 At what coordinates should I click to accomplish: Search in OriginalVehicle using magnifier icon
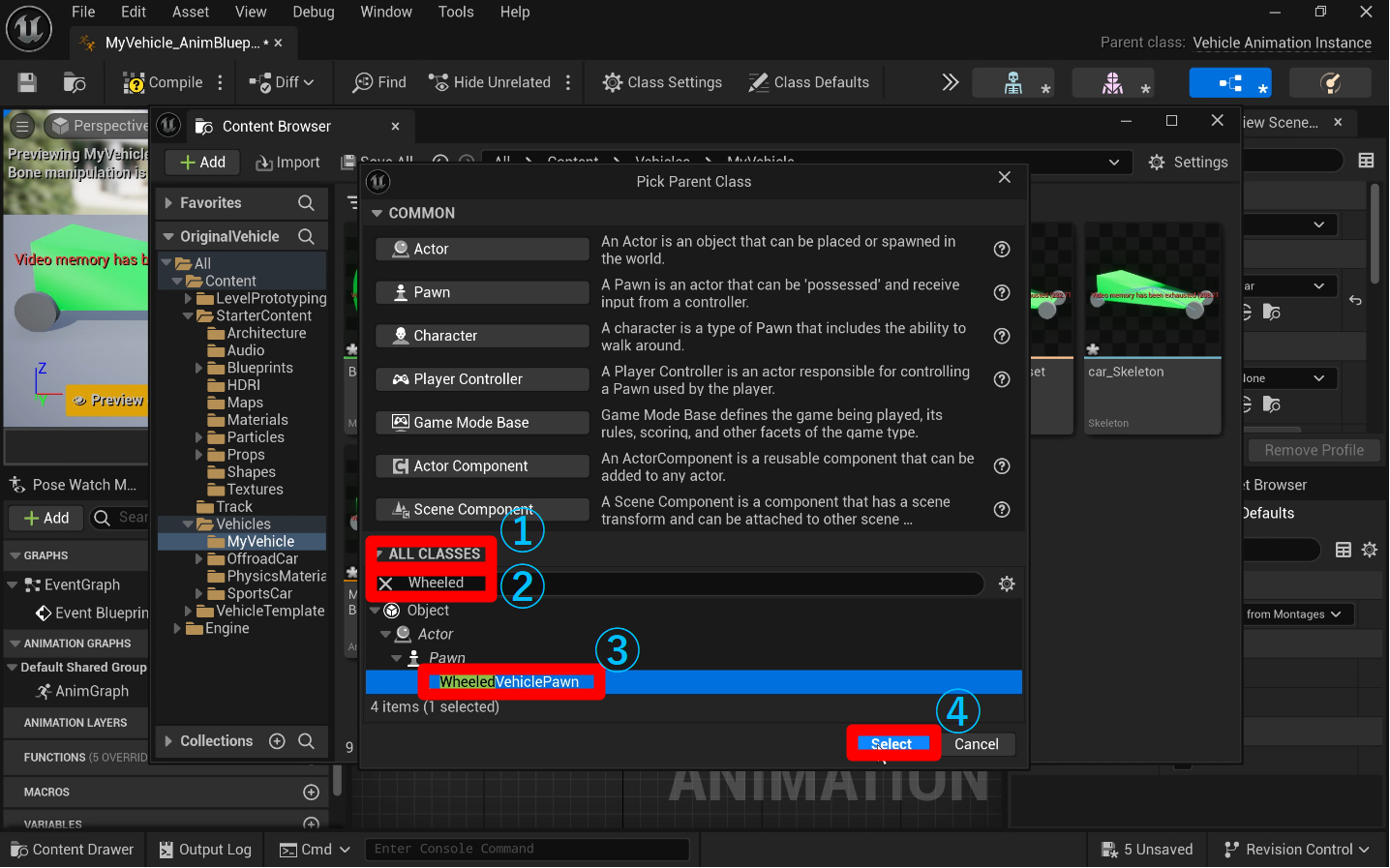coord(306,236)
